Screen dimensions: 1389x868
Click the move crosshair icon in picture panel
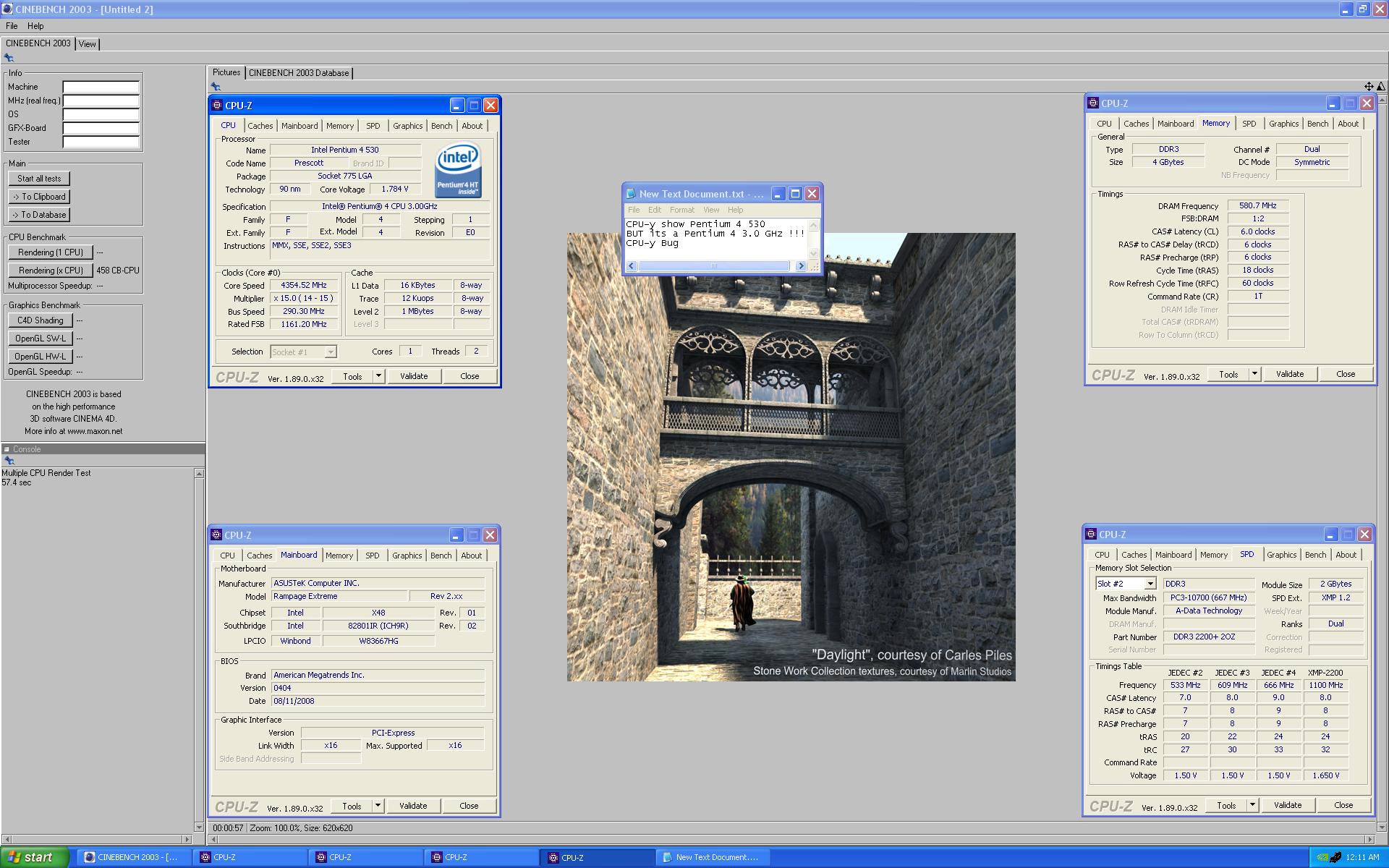[1369, 87]
